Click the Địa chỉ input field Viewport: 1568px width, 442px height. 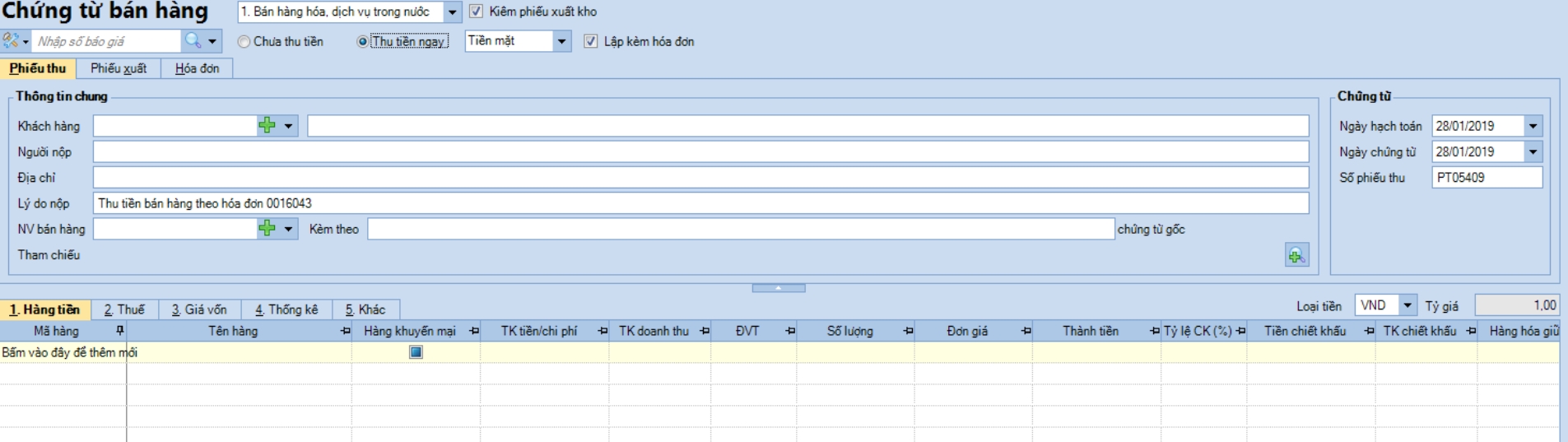[x=700, y=177]
